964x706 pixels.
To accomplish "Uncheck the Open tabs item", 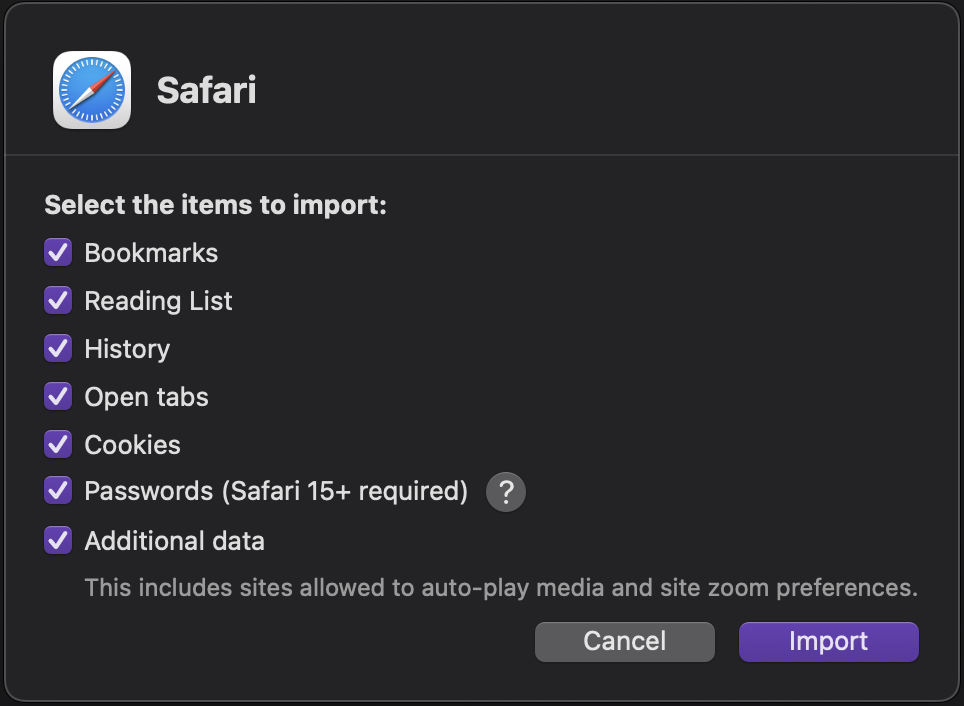I will tap(57, 396).
